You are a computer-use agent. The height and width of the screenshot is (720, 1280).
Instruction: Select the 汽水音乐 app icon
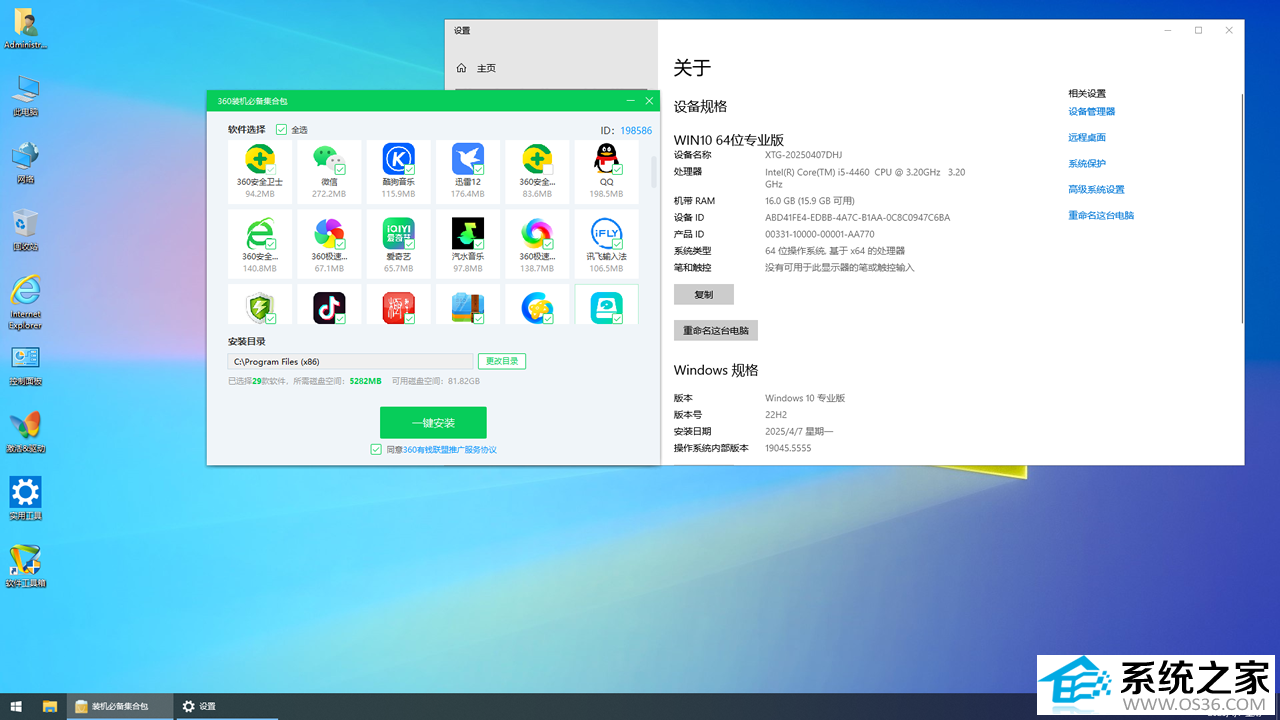pos(467,234)
